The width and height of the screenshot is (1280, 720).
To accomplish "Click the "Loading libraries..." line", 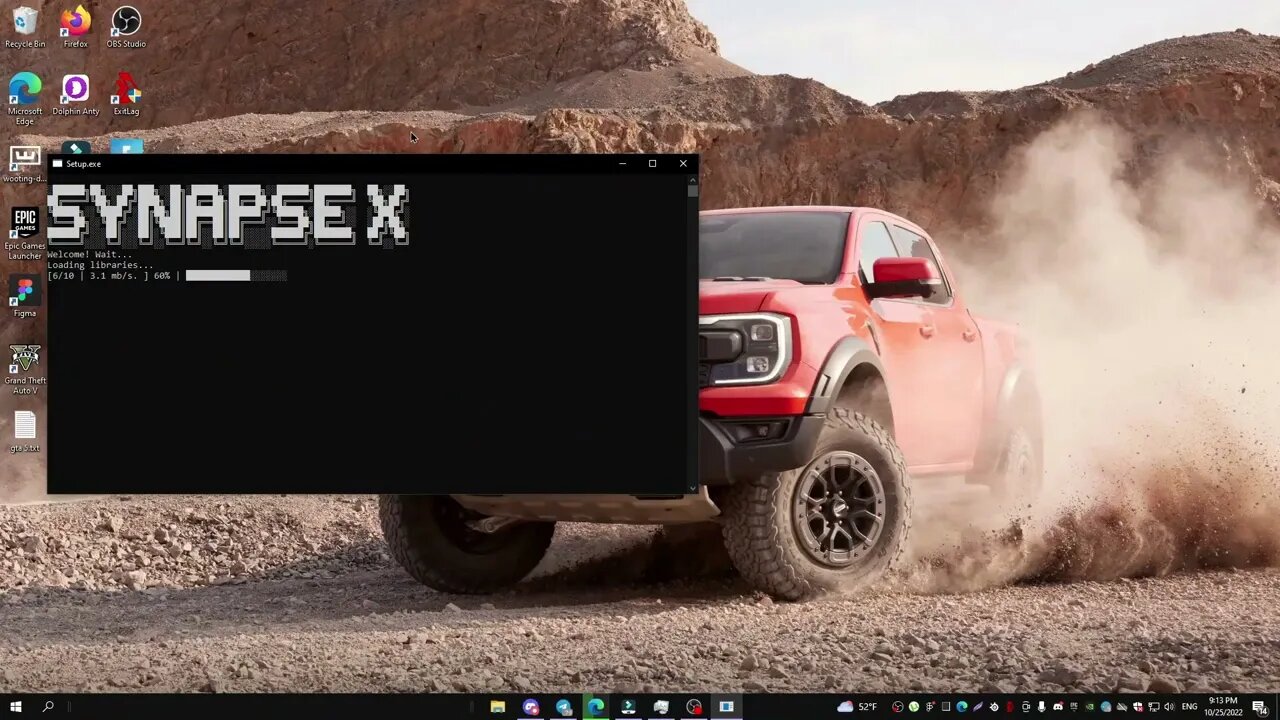I will tap(101, 265).
